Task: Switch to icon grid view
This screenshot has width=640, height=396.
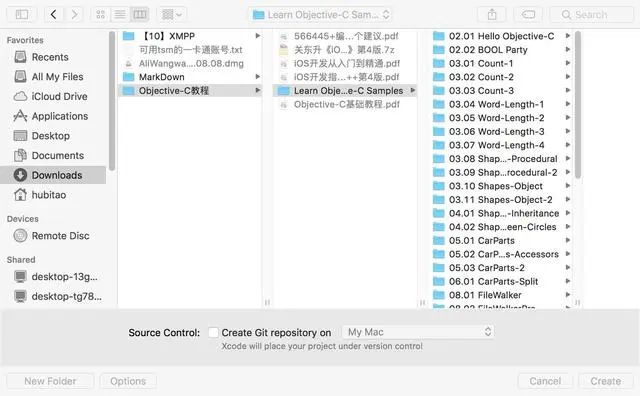Action: (x=100, y=15)
